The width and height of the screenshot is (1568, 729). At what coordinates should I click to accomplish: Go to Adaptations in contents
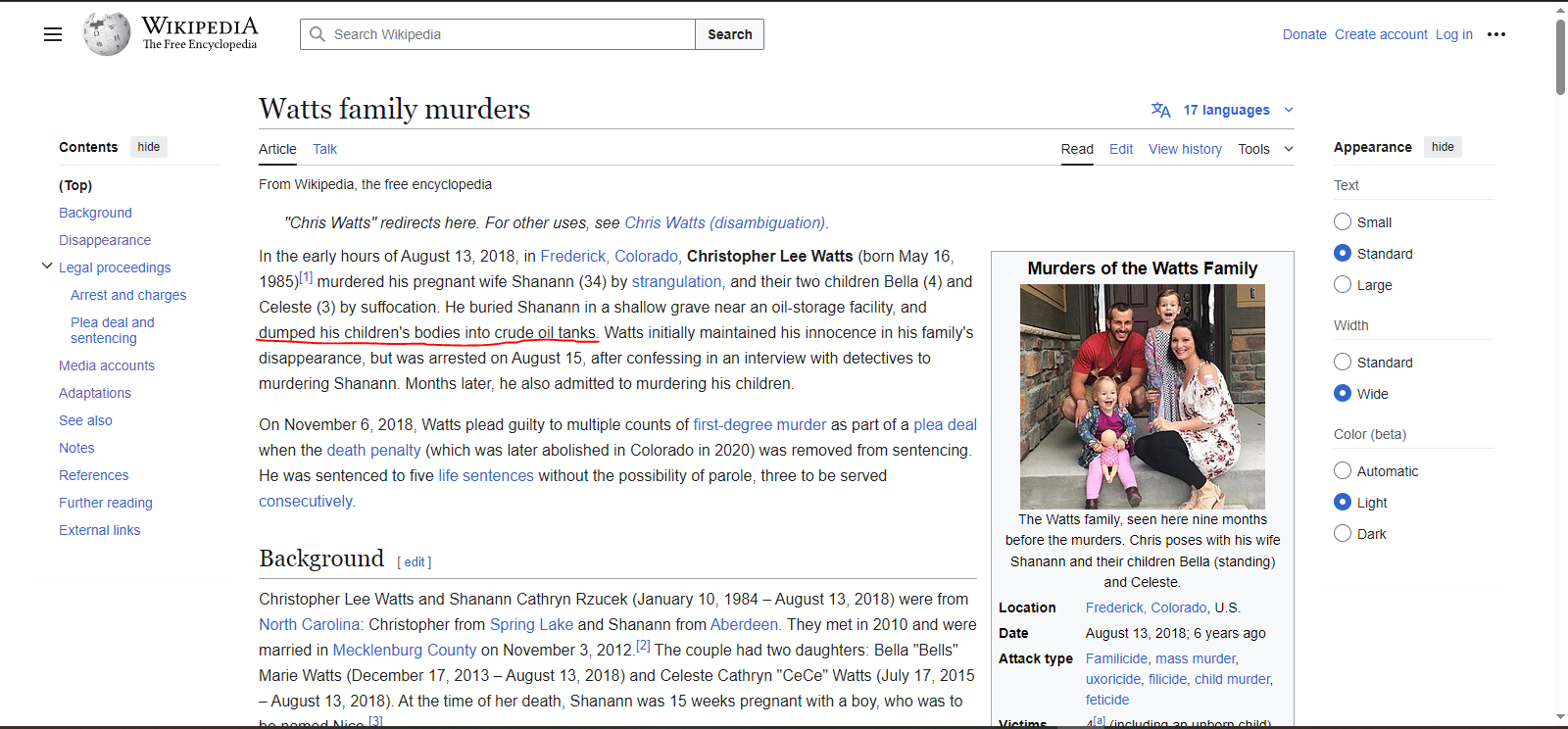coord(95,393)
